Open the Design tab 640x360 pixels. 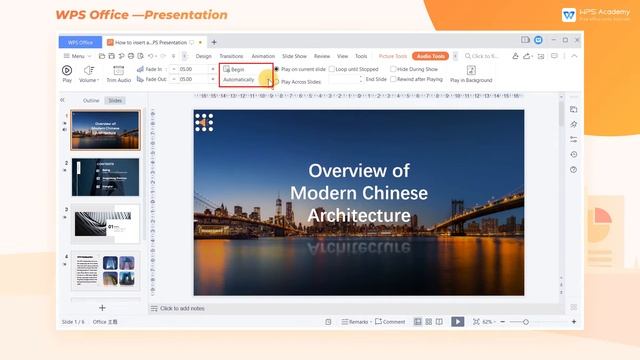click(x=203, y=56)
